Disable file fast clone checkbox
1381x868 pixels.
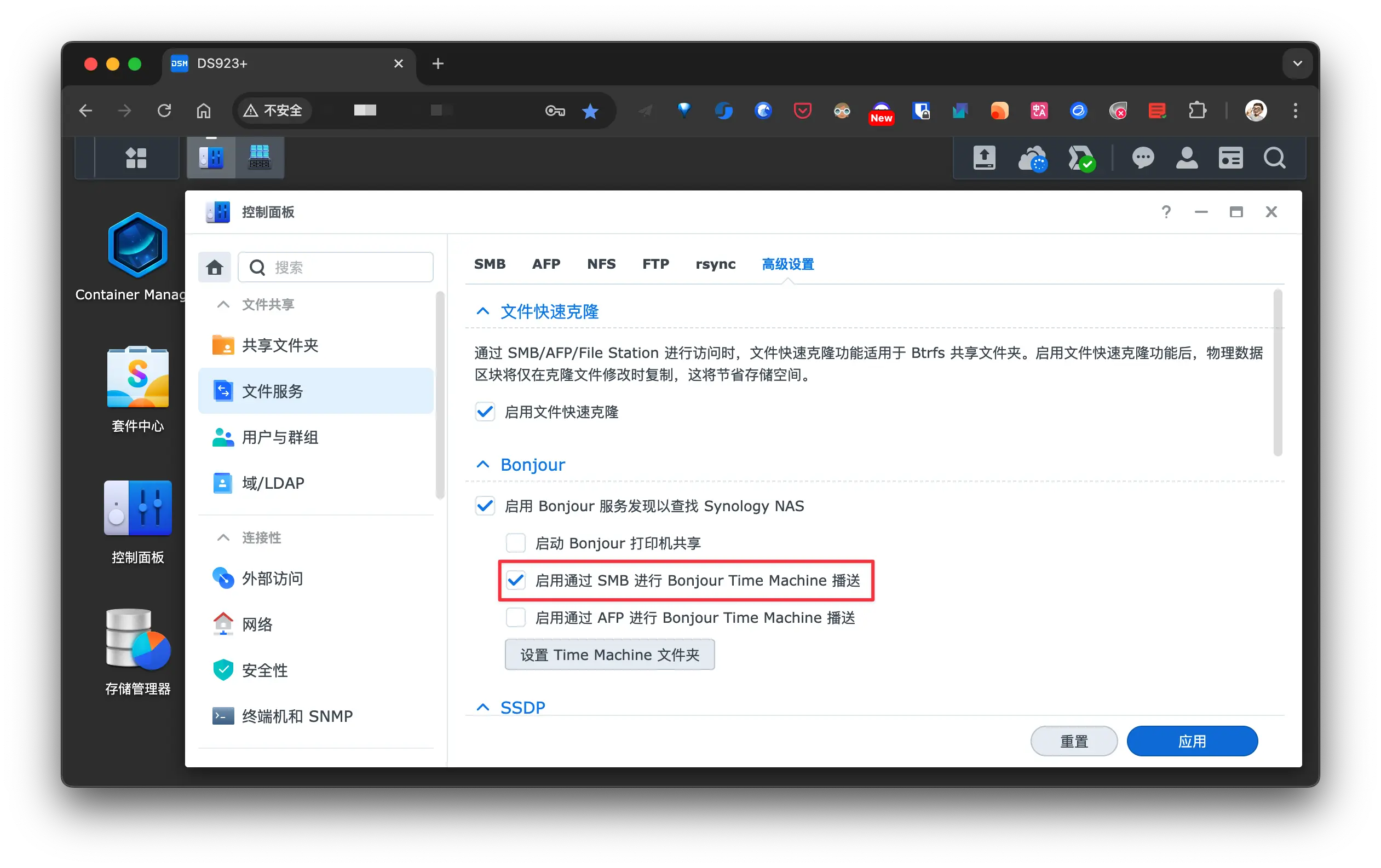(485, 412)
